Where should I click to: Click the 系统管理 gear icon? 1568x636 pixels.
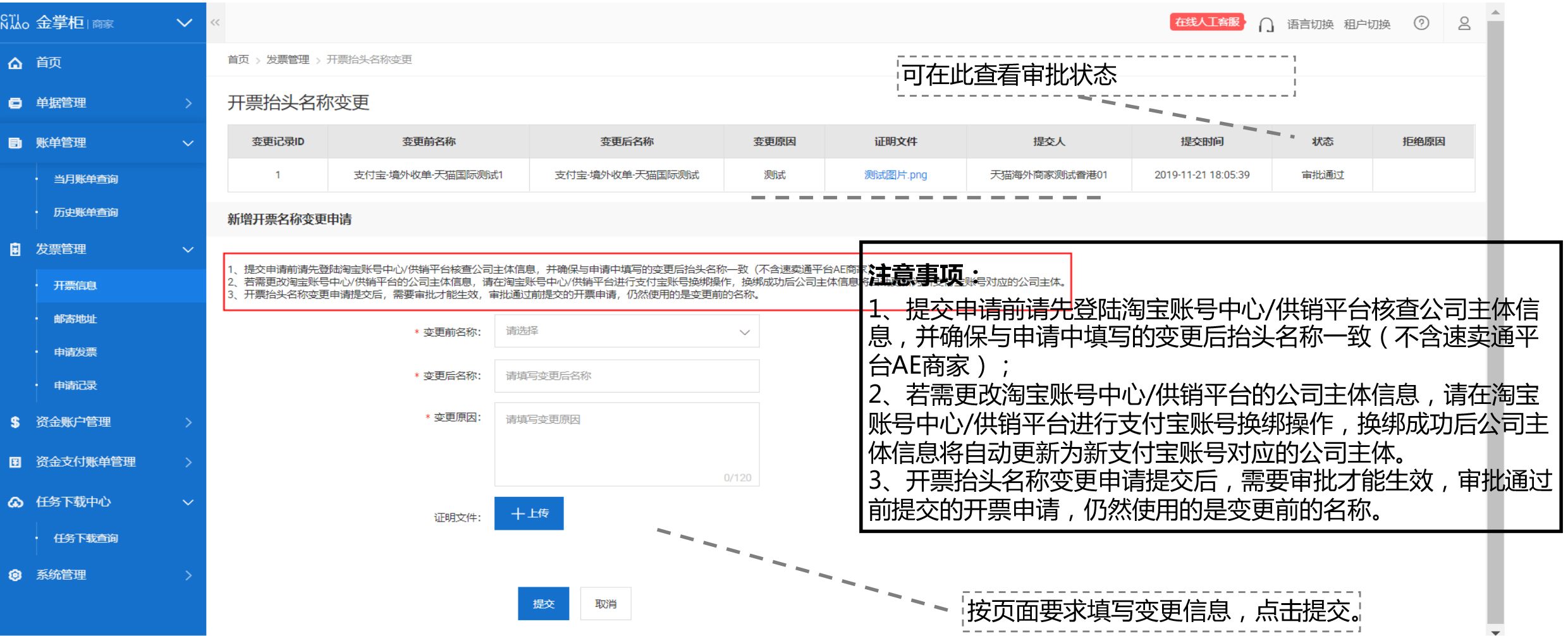(x=15, y=575)
